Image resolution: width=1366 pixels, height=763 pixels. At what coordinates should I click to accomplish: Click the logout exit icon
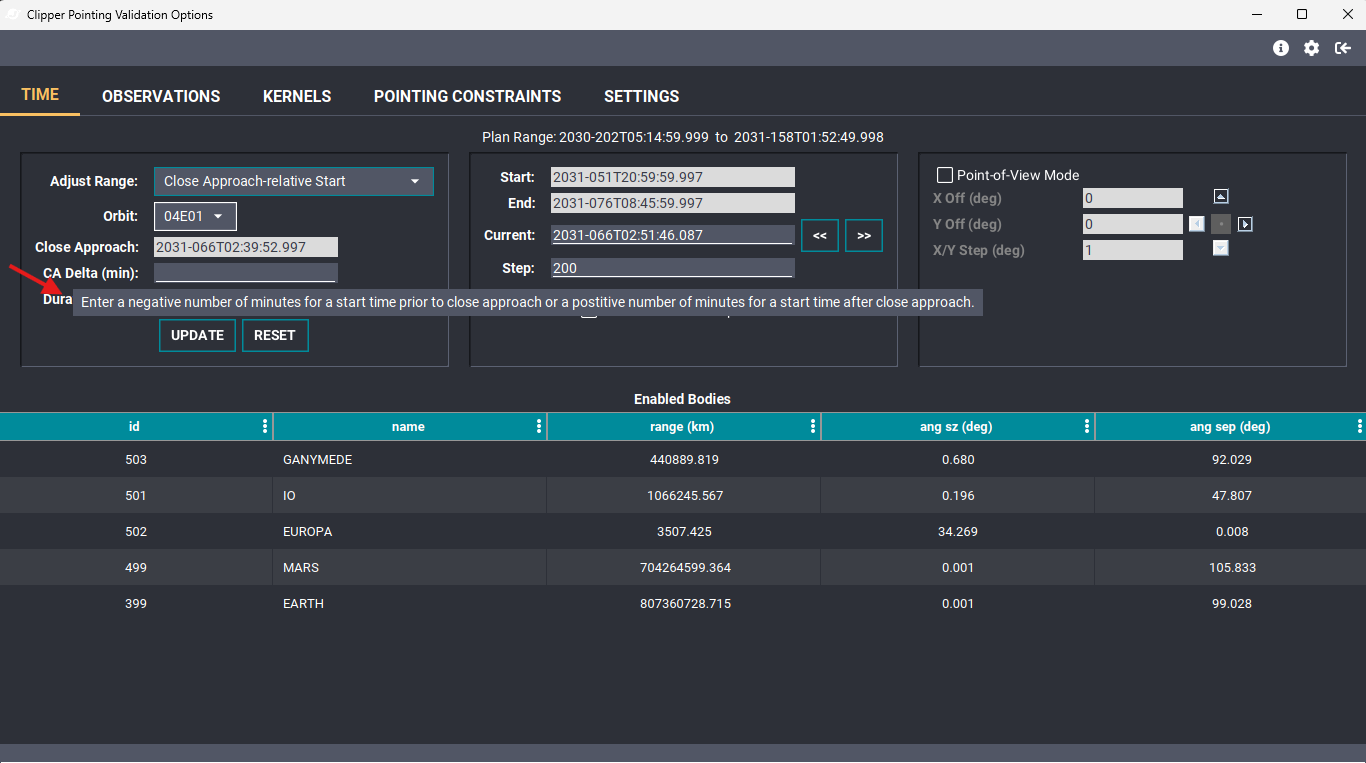(1344, 48)
